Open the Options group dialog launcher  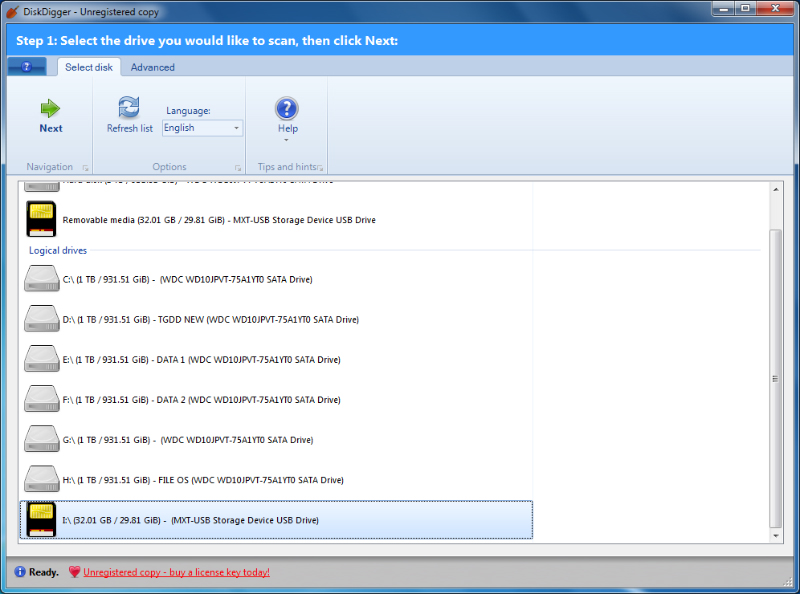coord(238,168)
